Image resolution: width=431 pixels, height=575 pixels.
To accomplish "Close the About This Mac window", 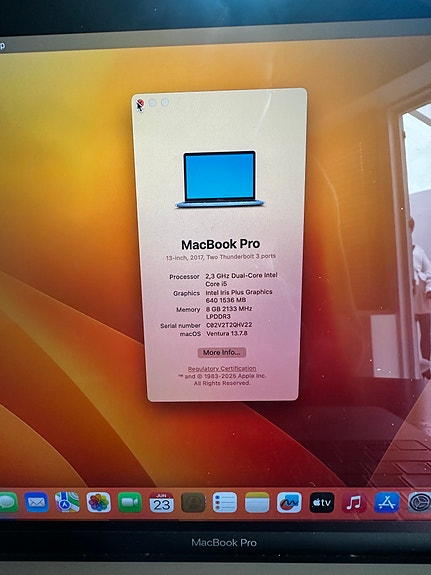I will pyautogui.click(x=140, y=103).
